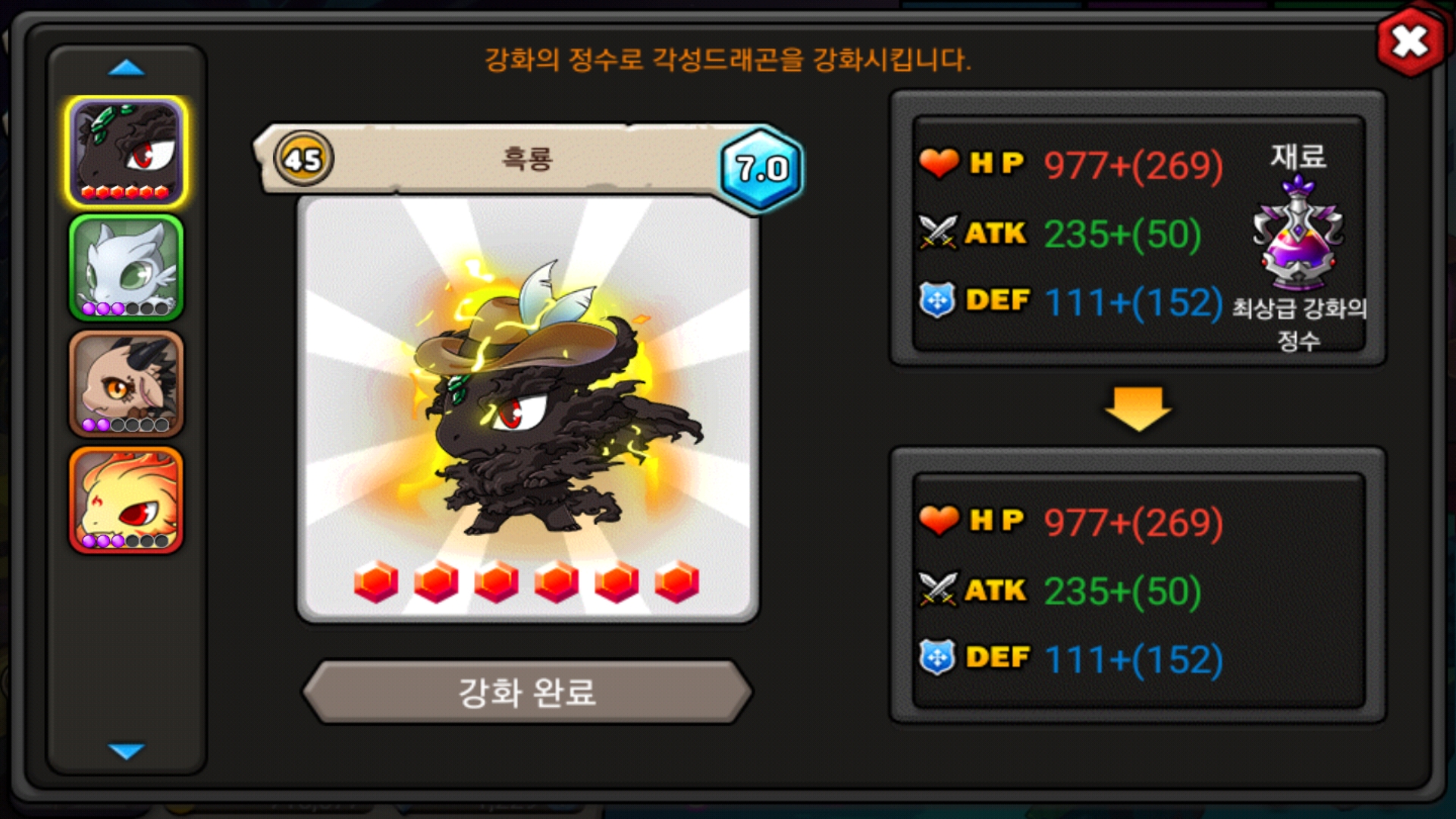Tap the heart icon in bottom stats panel
1456x819 pixels.
[939, 519]
